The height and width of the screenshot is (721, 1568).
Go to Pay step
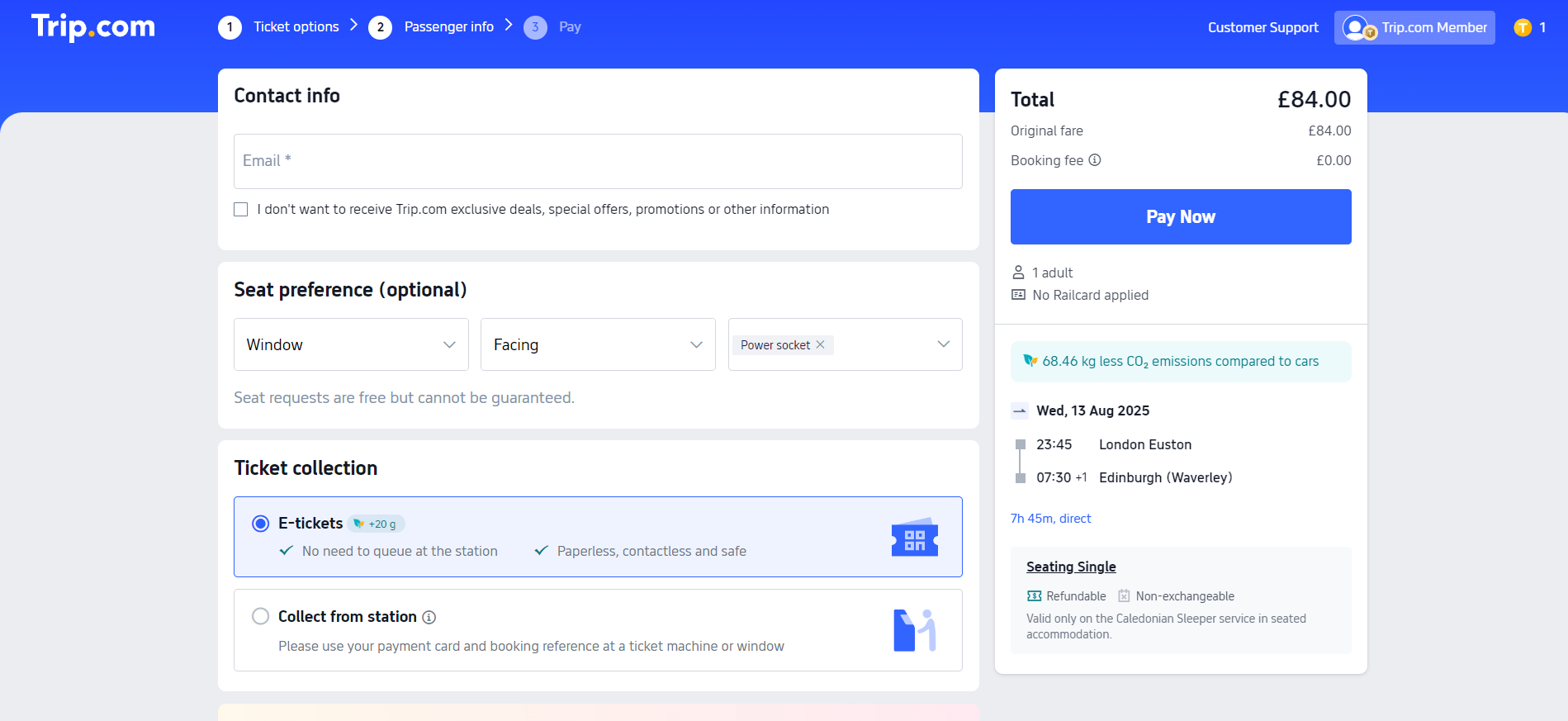click(x=570, y=27)
